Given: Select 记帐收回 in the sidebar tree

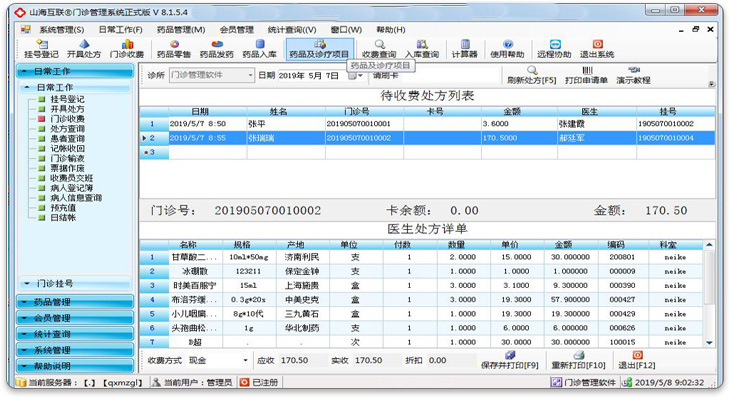Looking at the screenshot, I should 68,148.
